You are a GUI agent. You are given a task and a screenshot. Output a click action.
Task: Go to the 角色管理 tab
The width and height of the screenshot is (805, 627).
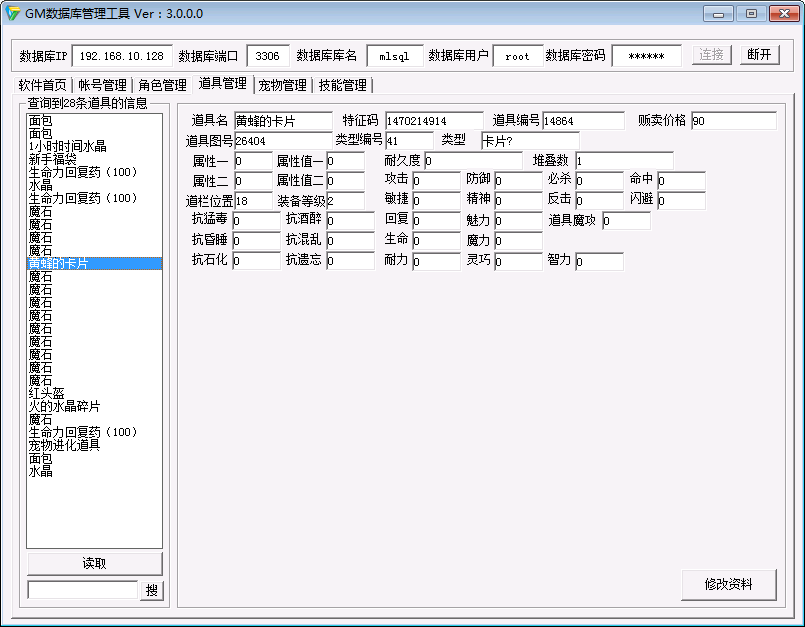tap(163, 85)
